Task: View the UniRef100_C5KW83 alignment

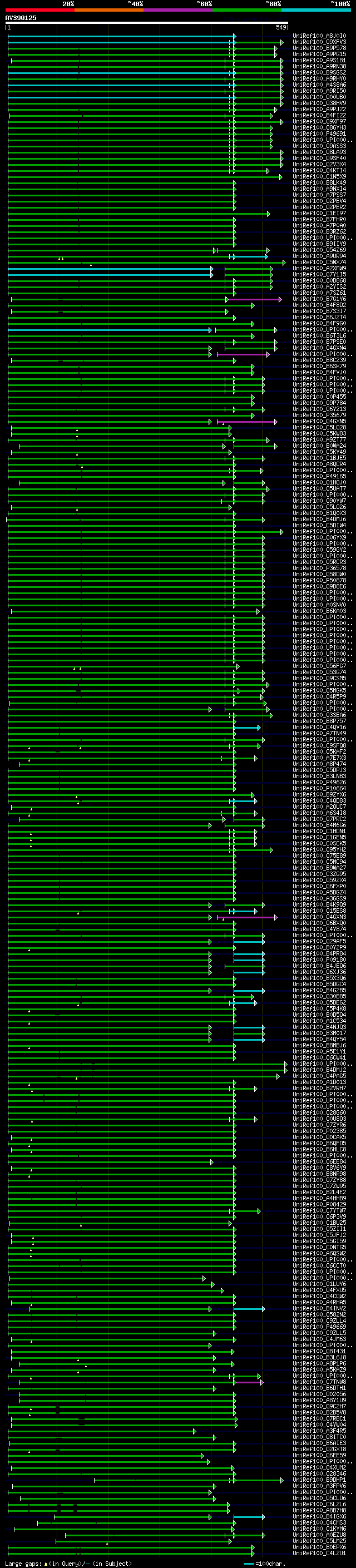Action: click(x=319, y=433)
